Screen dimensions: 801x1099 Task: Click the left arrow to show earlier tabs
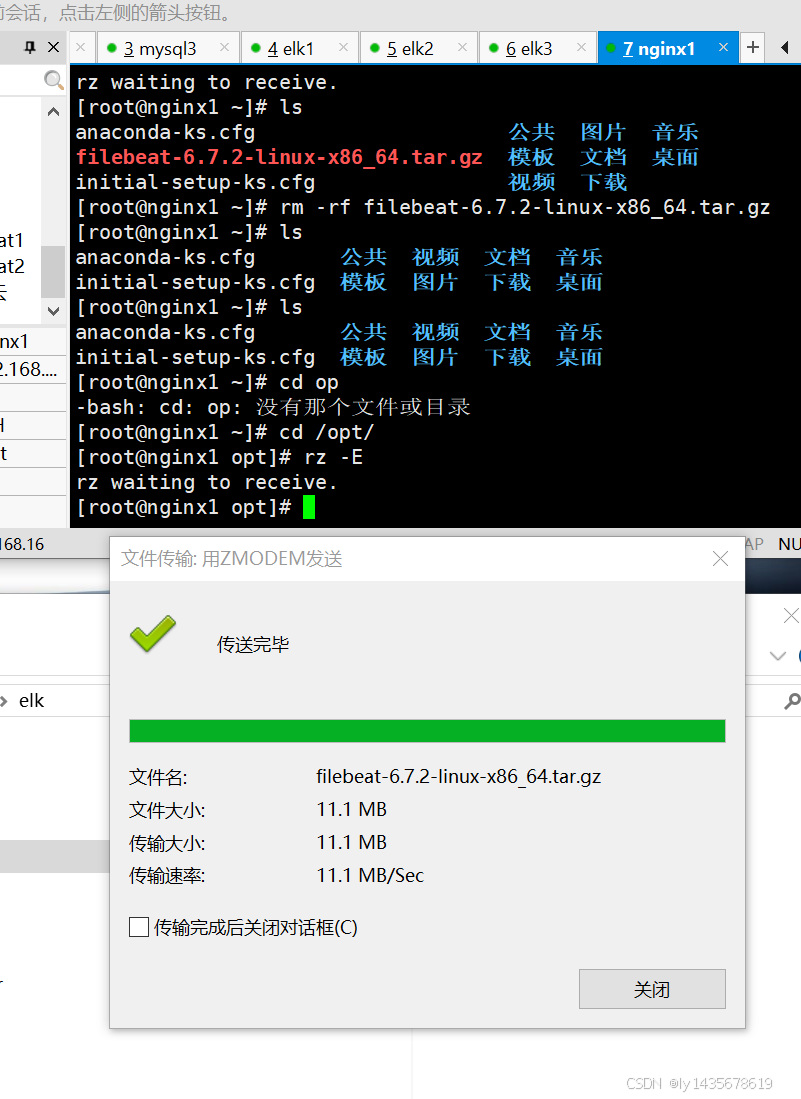784,48
